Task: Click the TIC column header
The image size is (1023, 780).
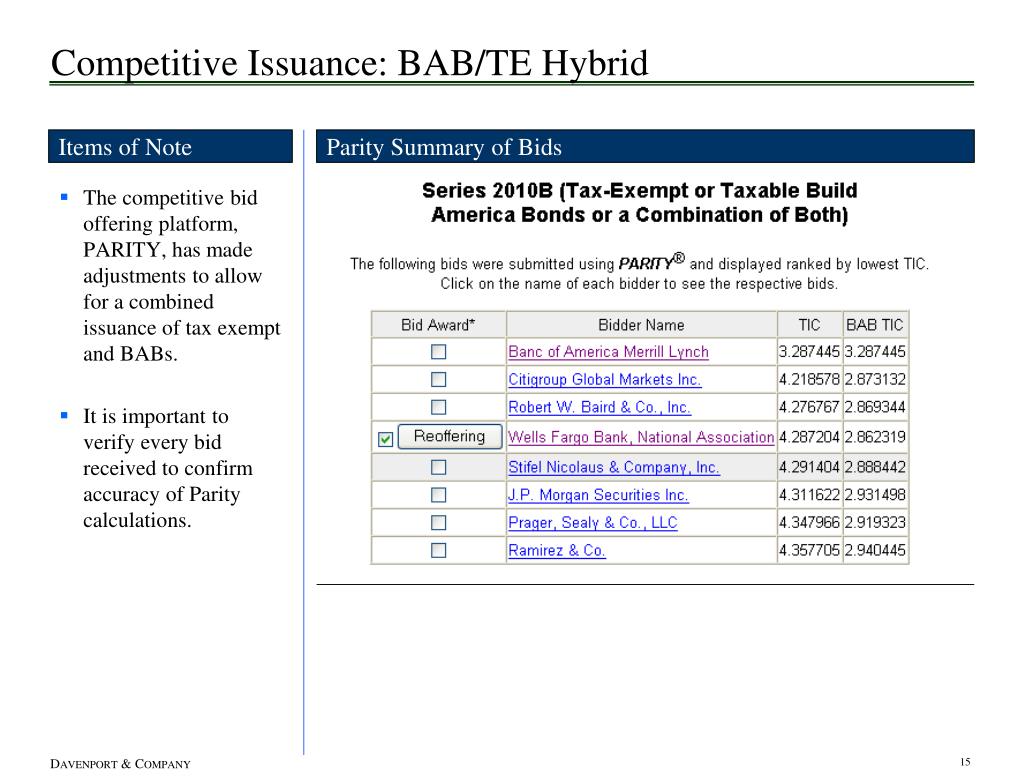Action: [810, 325]
